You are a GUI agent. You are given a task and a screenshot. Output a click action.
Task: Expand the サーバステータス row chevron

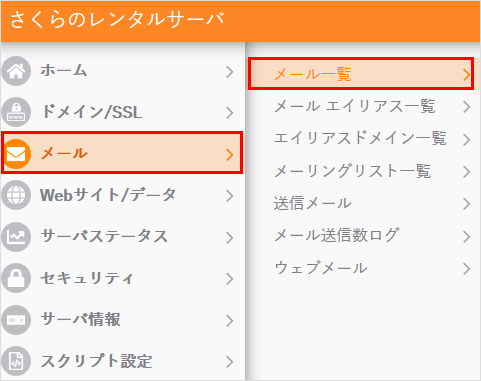pyautogui.click(x=229, y=238)
